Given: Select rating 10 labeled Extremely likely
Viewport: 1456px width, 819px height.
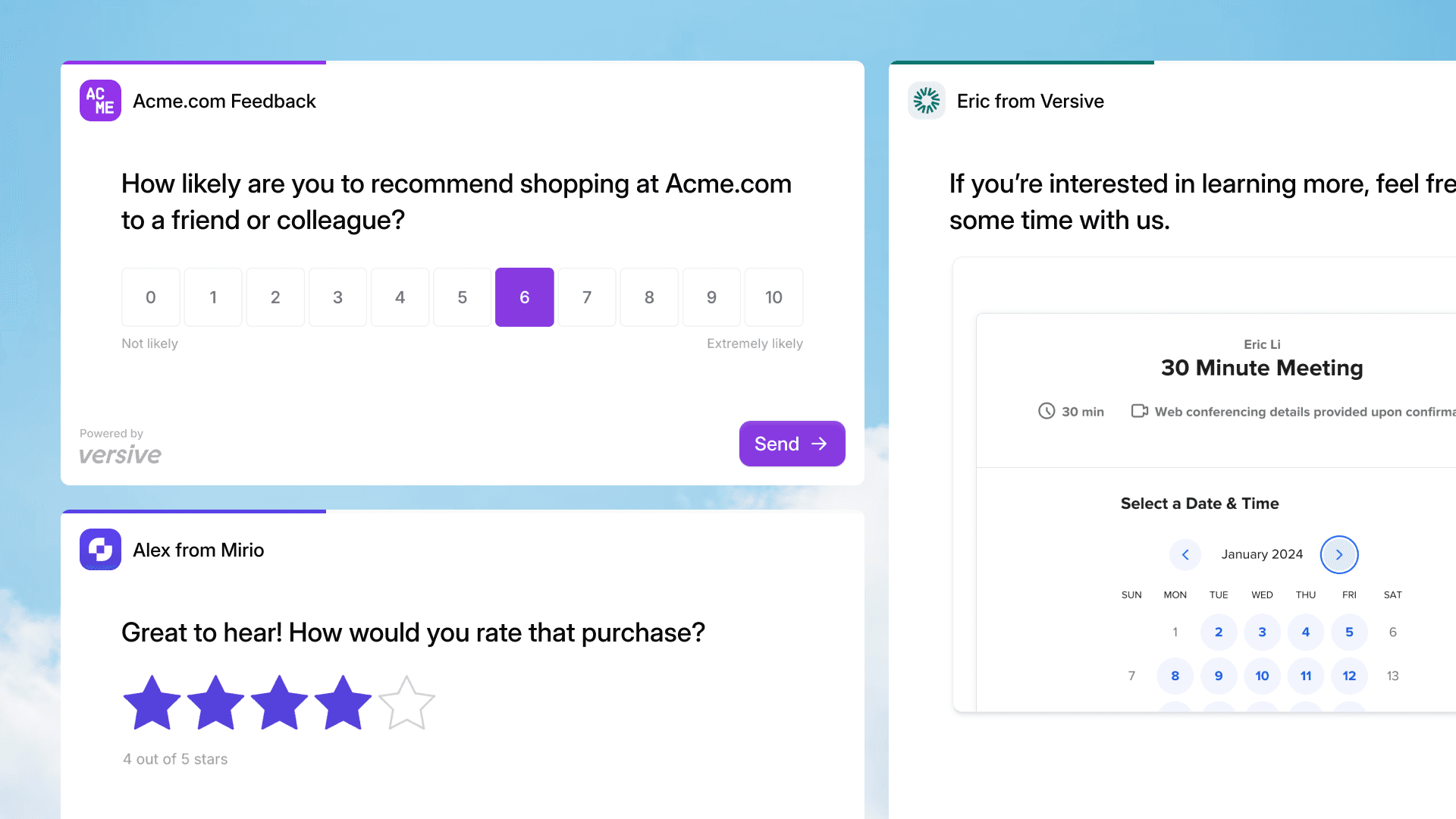Looking at the screenshot, I should pos(773,297).
